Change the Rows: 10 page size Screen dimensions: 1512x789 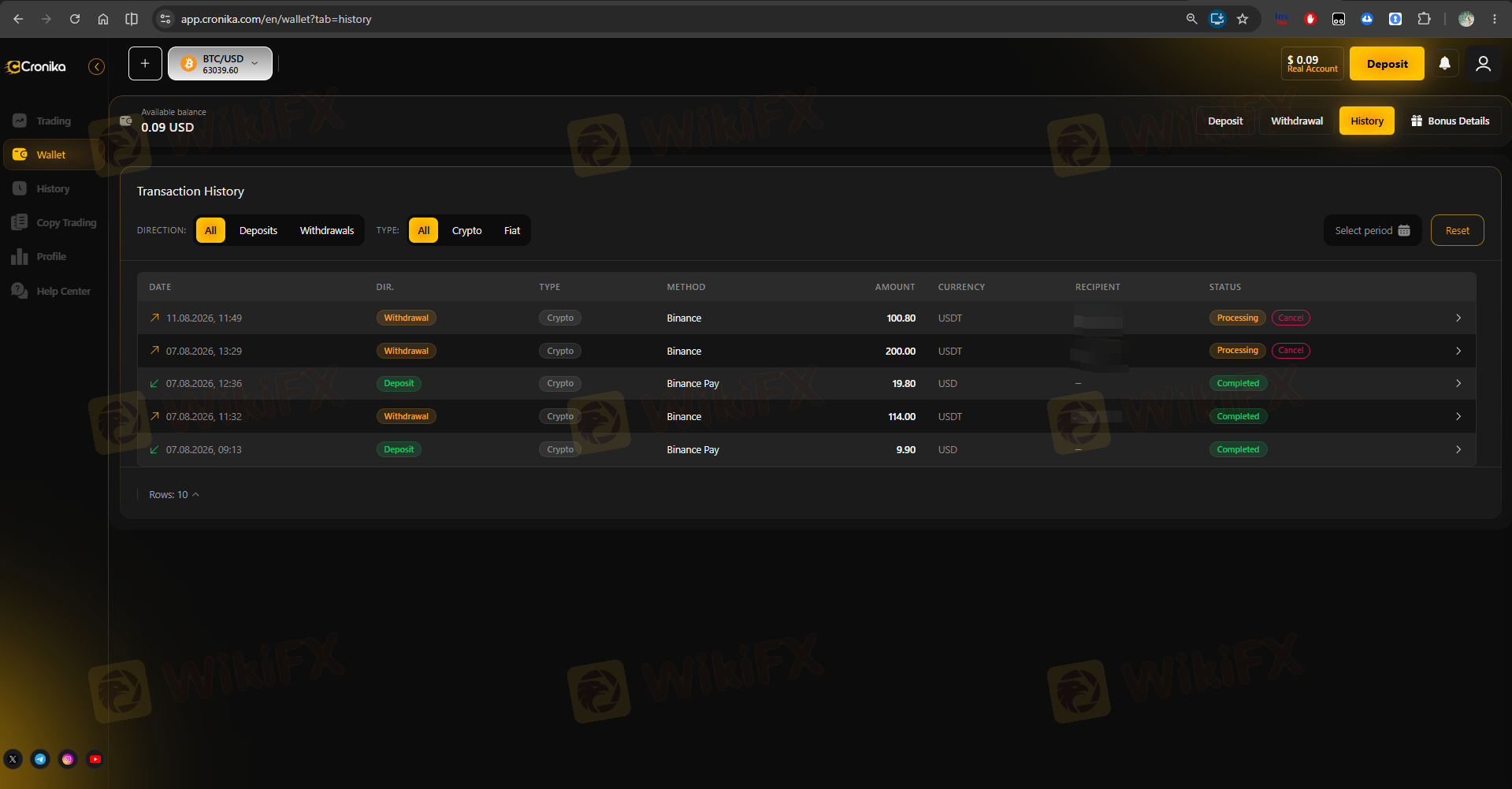(x=174, y=495)
